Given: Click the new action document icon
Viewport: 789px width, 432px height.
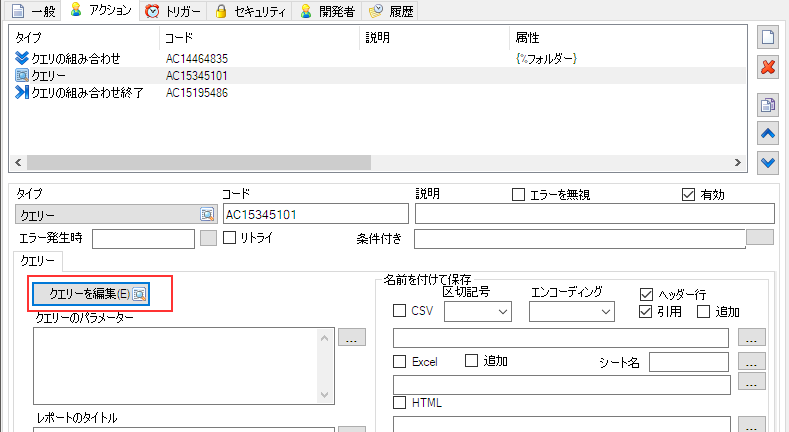Looking at the screenshot, I should (x=768, y=37).
